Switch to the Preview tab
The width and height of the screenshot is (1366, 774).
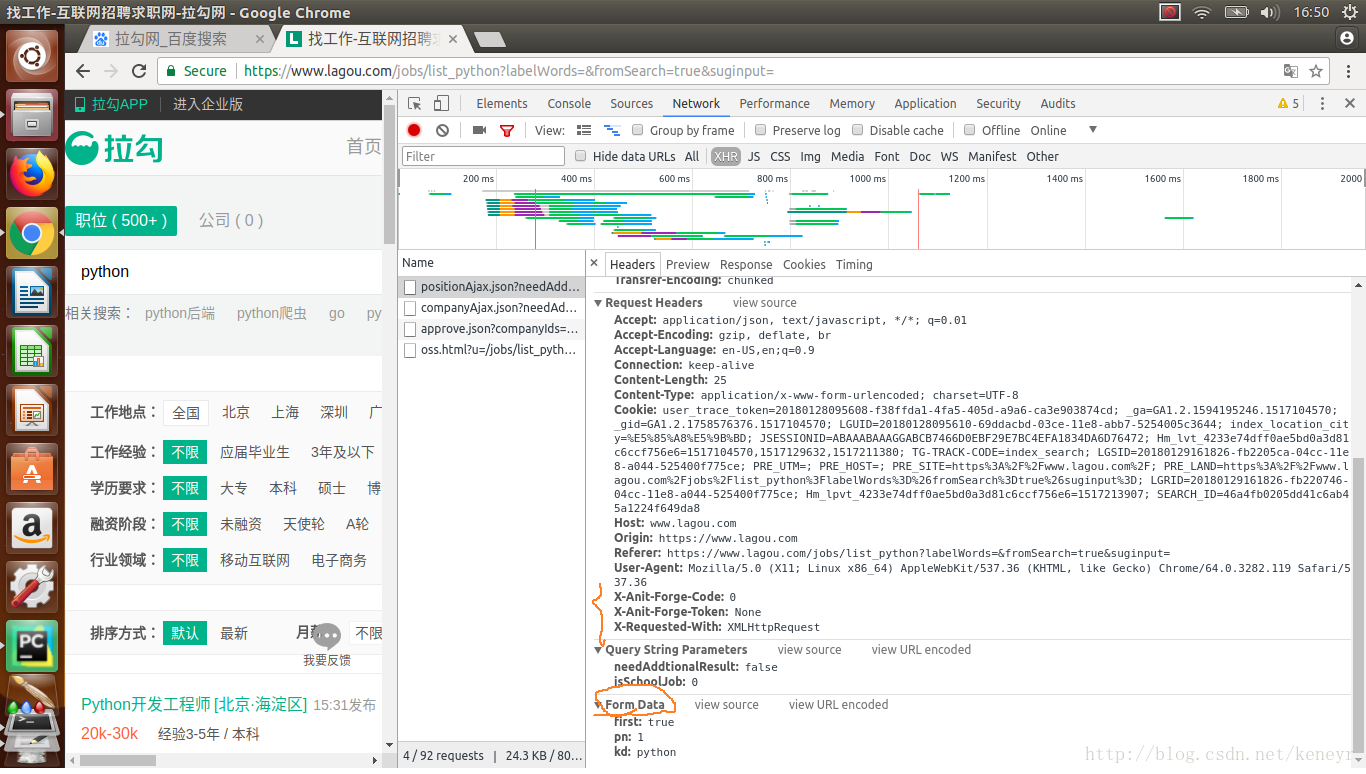coord(688,265)
